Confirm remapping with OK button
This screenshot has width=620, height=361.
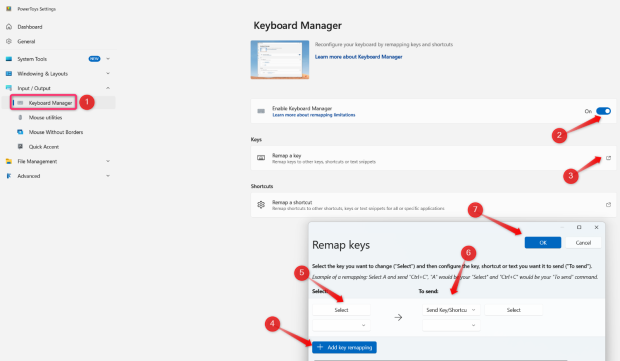coord(542,243)
